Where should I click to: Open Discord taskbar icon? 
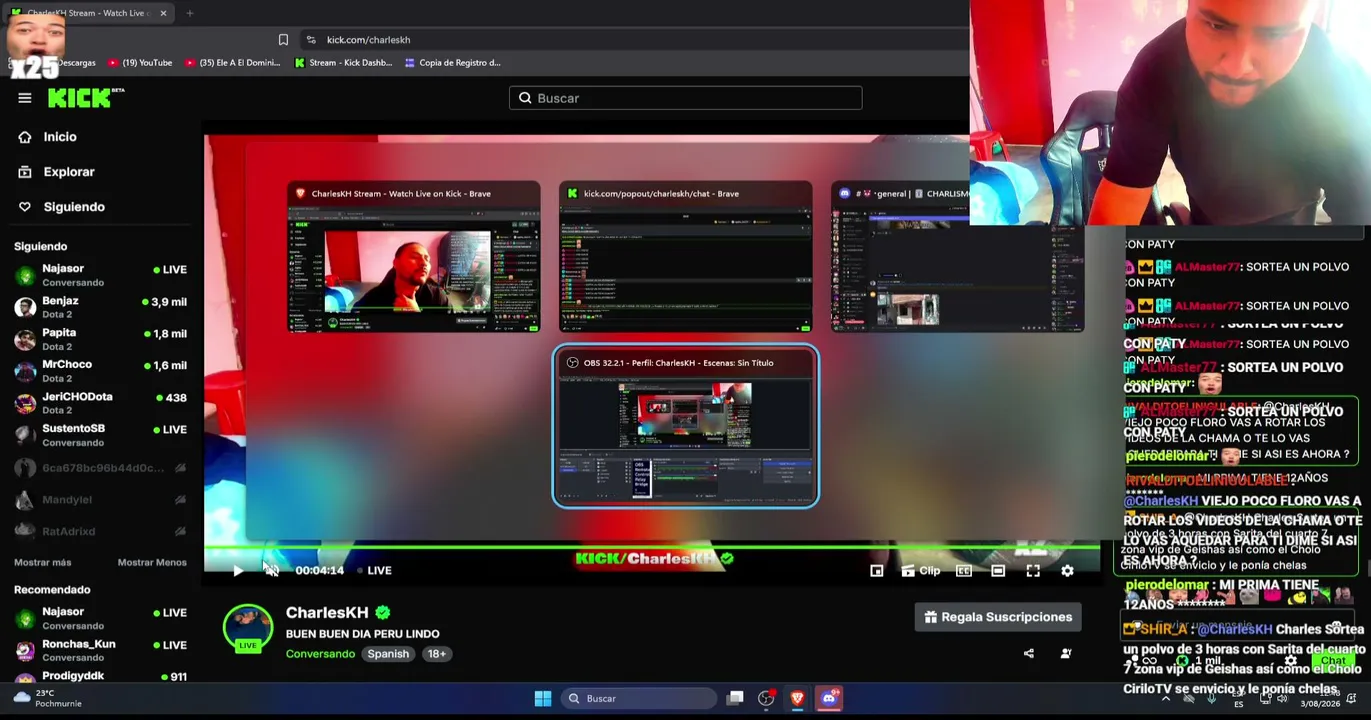pos(829,699)
